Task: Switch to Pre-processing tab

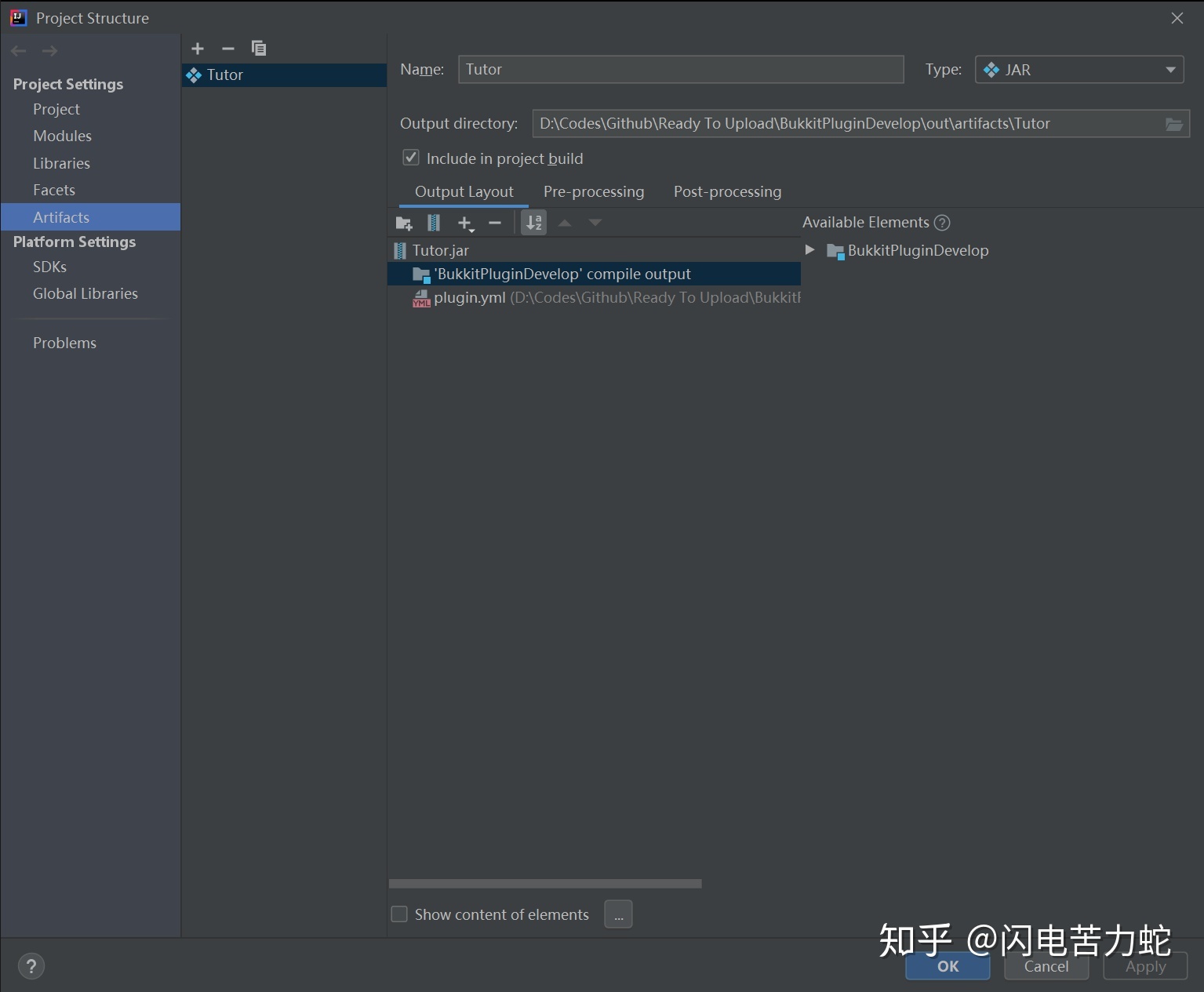Action: click(x=594, y=192)
